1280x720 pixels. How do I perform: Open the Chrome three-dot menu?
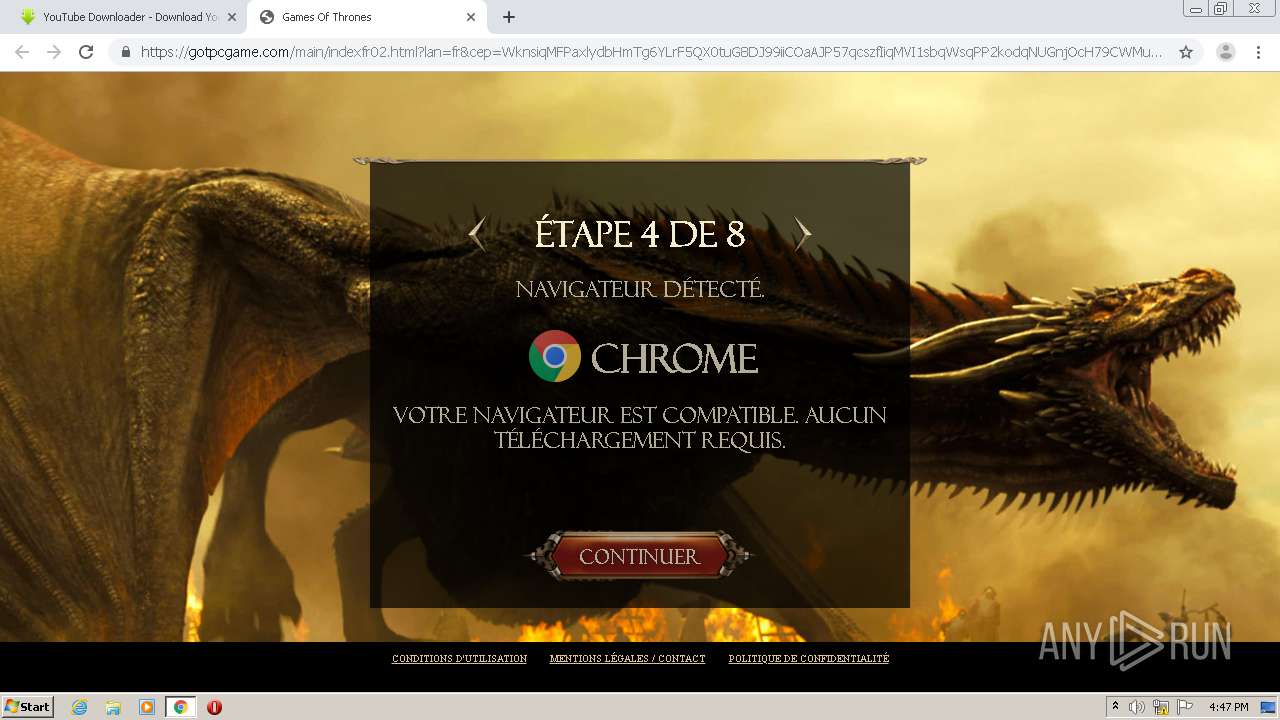[x=1258, y=52]
